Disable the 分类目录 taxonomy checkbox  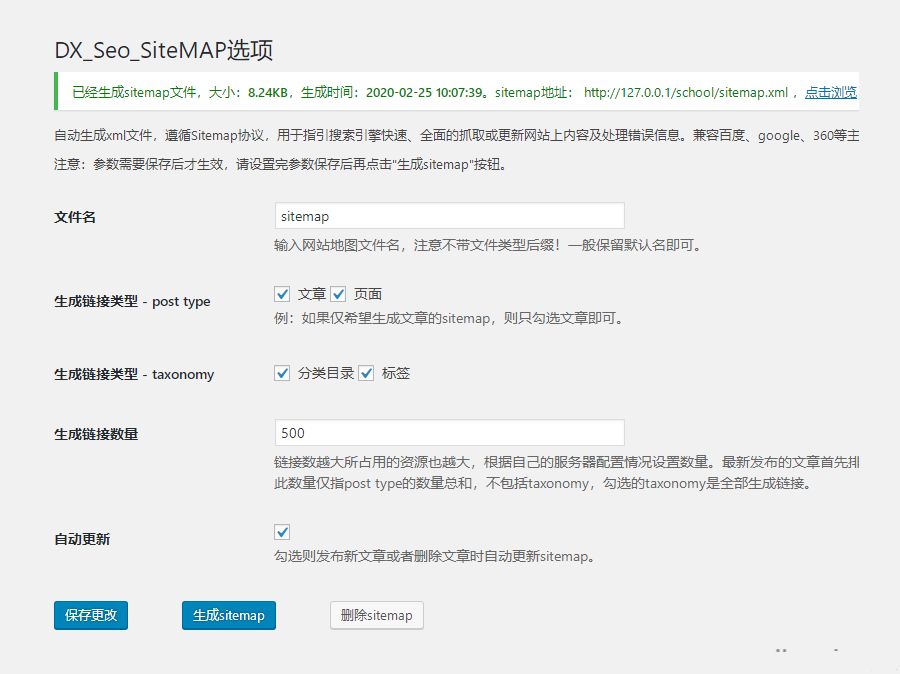281,372
